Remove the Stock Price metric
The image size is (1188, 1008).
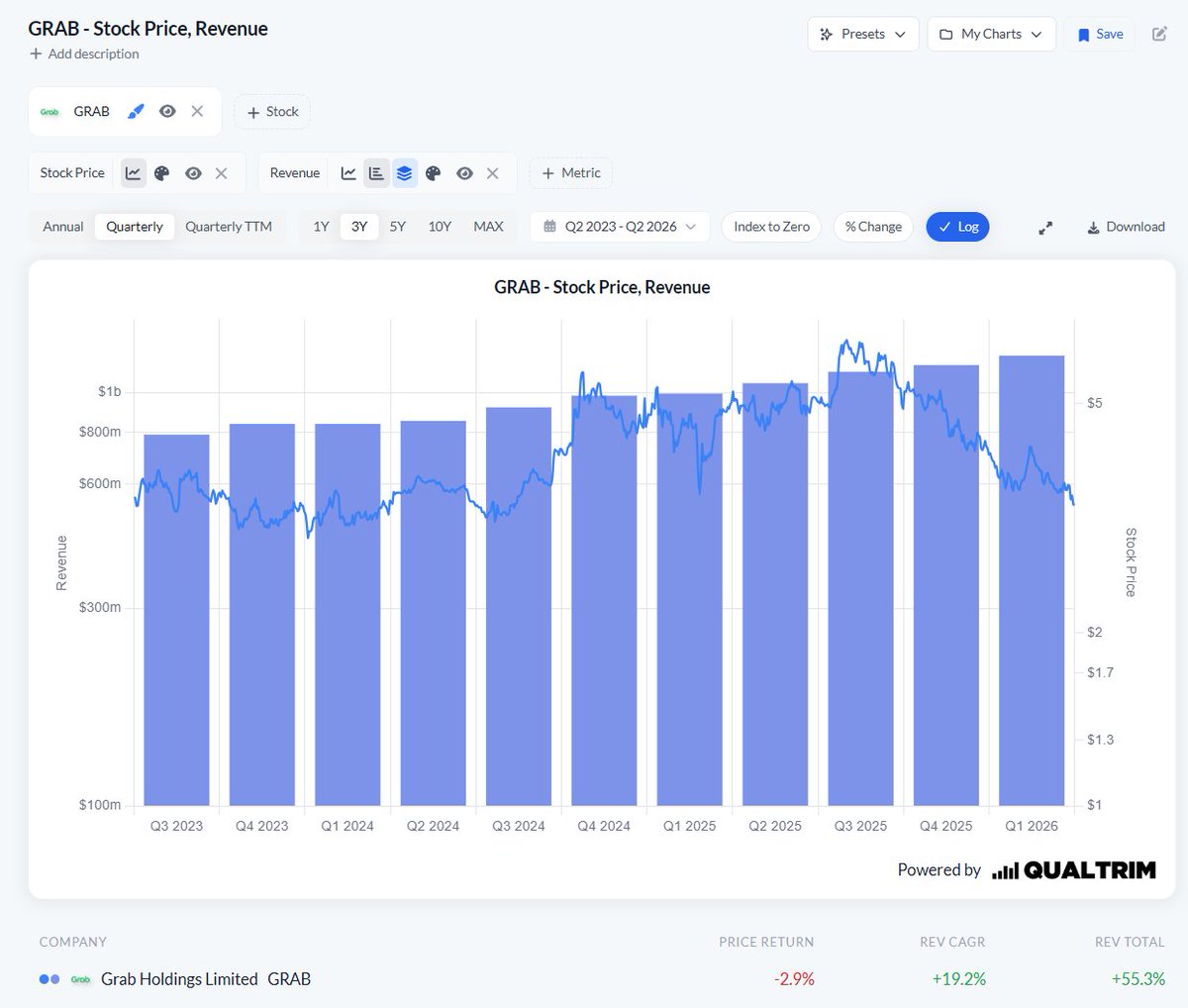(x=221, y=173)
